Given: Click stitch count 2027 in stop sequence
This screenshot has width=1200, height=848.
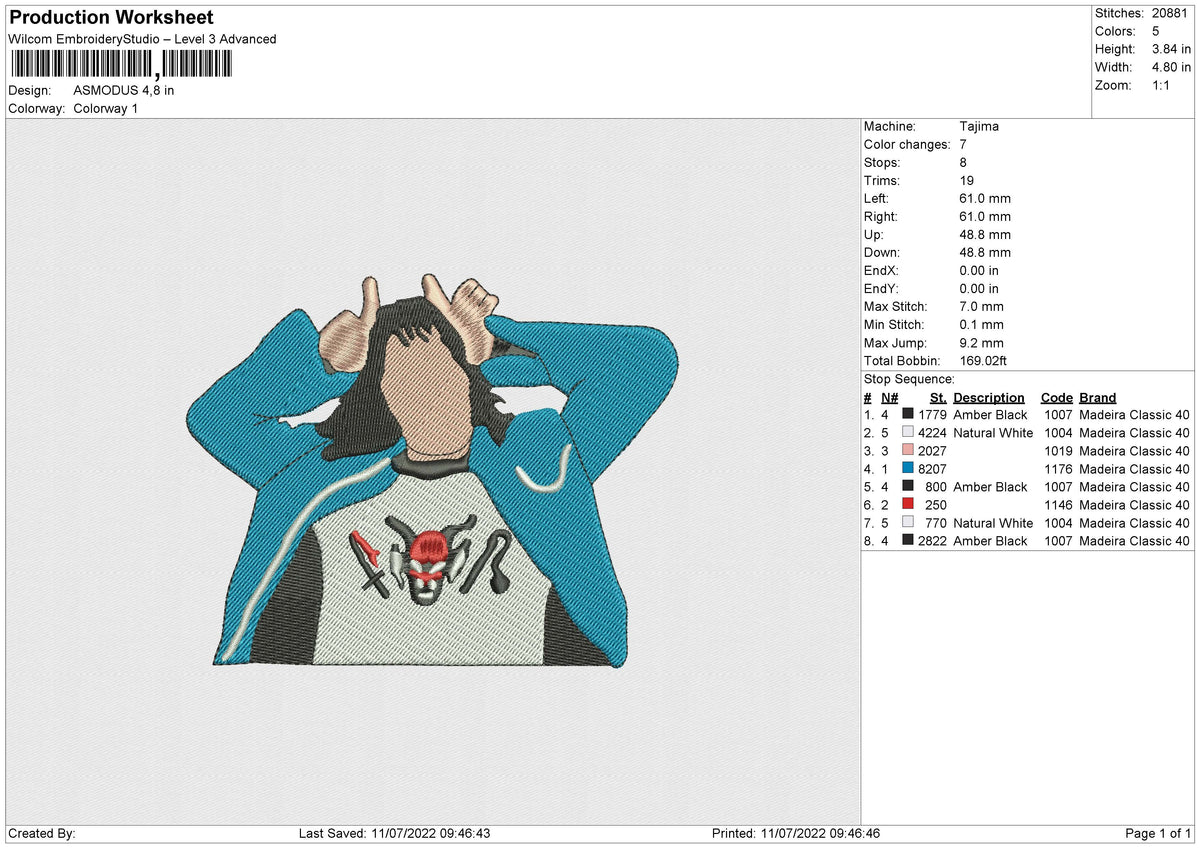Looking at the screenshot, I should (932, 451).
